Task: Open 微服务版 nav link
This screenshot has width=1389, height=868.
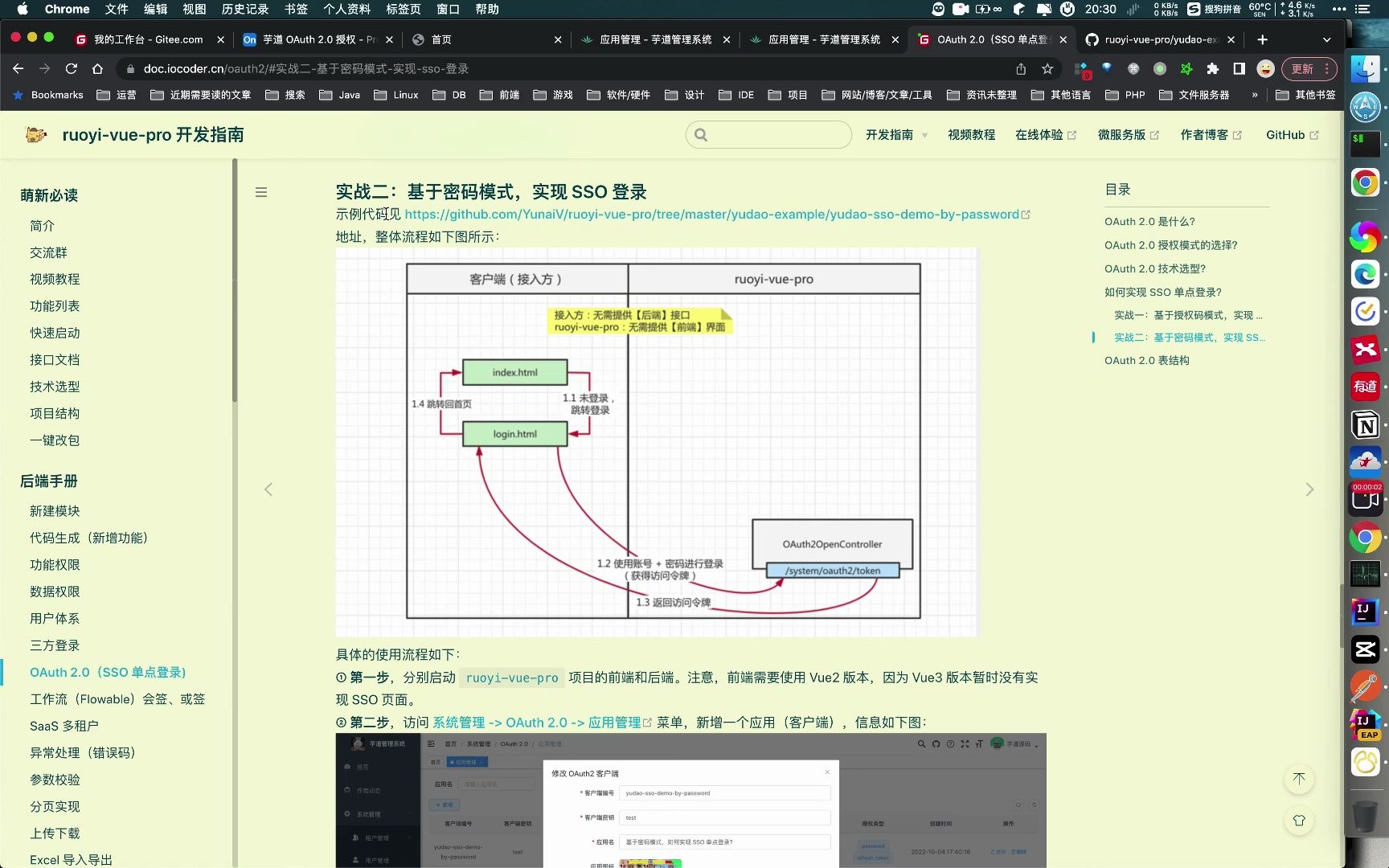Action: tap(1129, 134)
